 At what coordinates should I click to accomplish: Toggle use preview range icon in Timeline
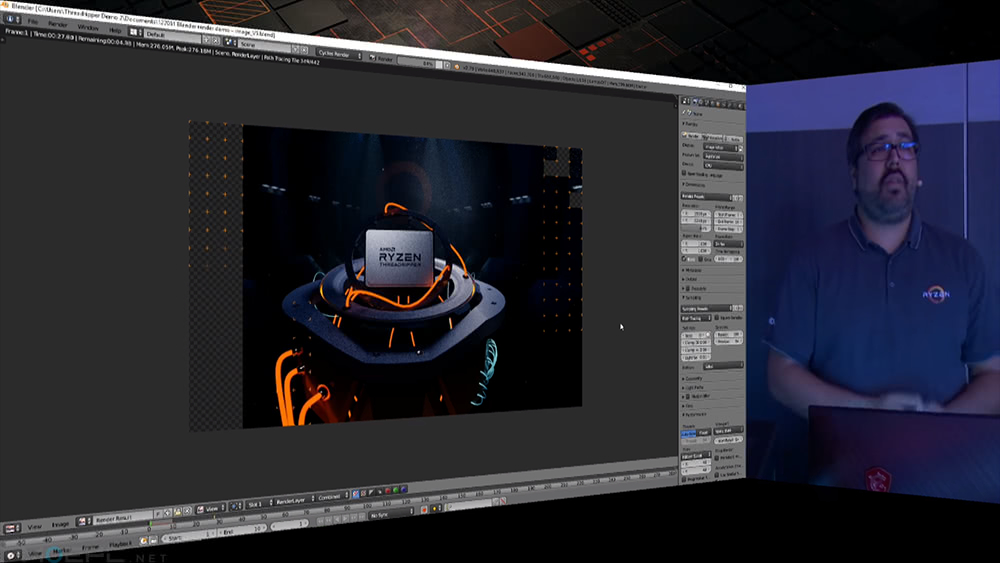coord(143,541)
